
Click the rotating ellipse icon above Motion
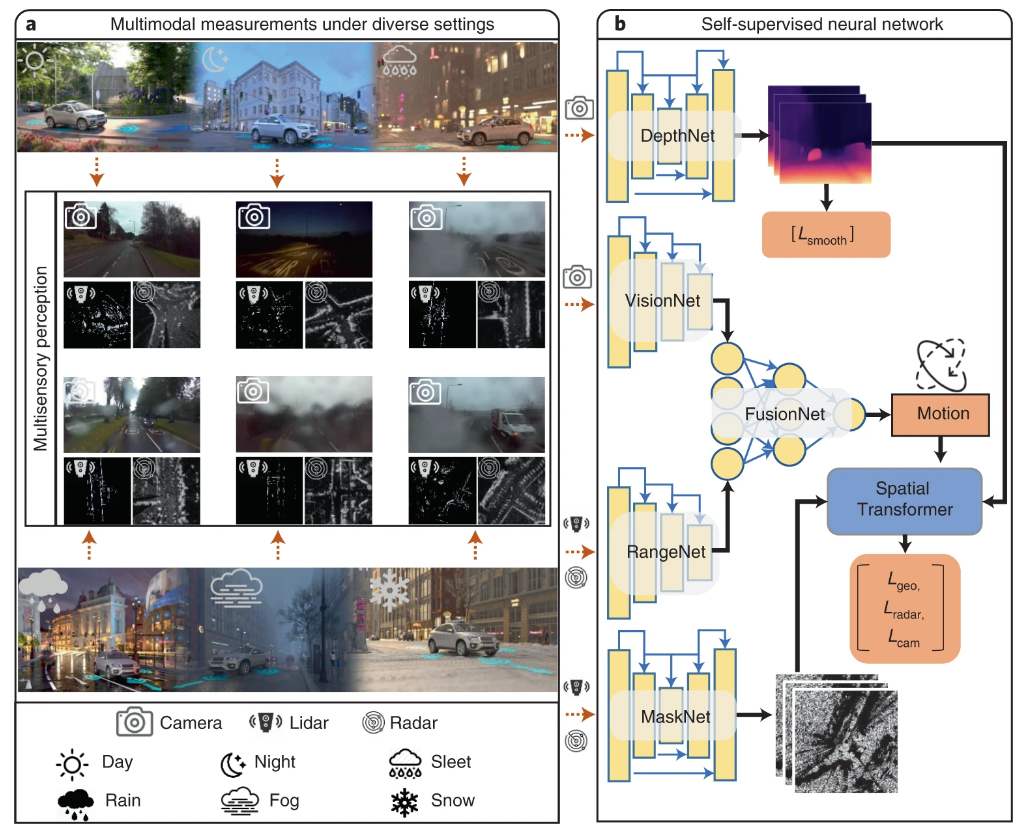(941, 364)
